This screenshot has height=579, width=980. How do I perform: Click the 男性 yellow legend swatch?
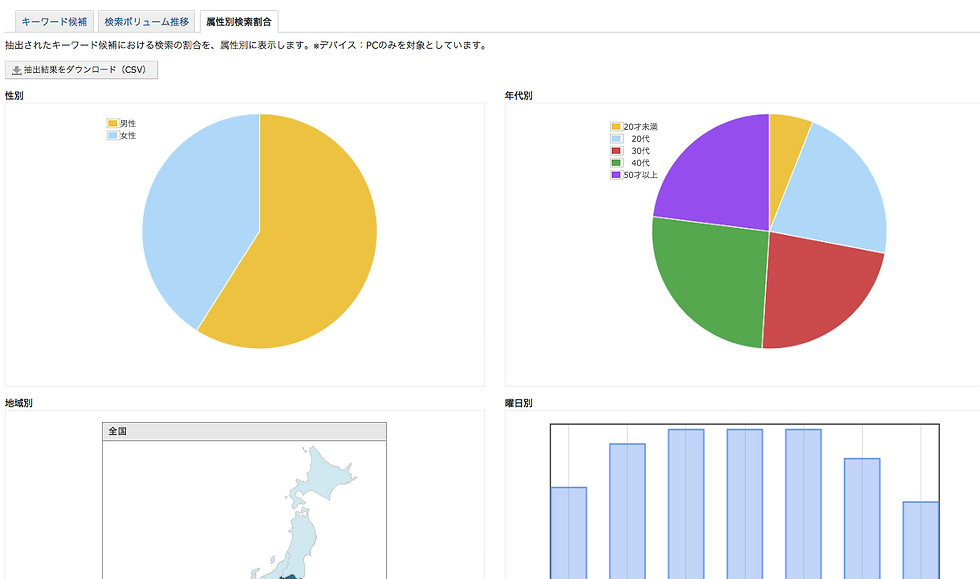pyautogui.click(x=113, y=123)
